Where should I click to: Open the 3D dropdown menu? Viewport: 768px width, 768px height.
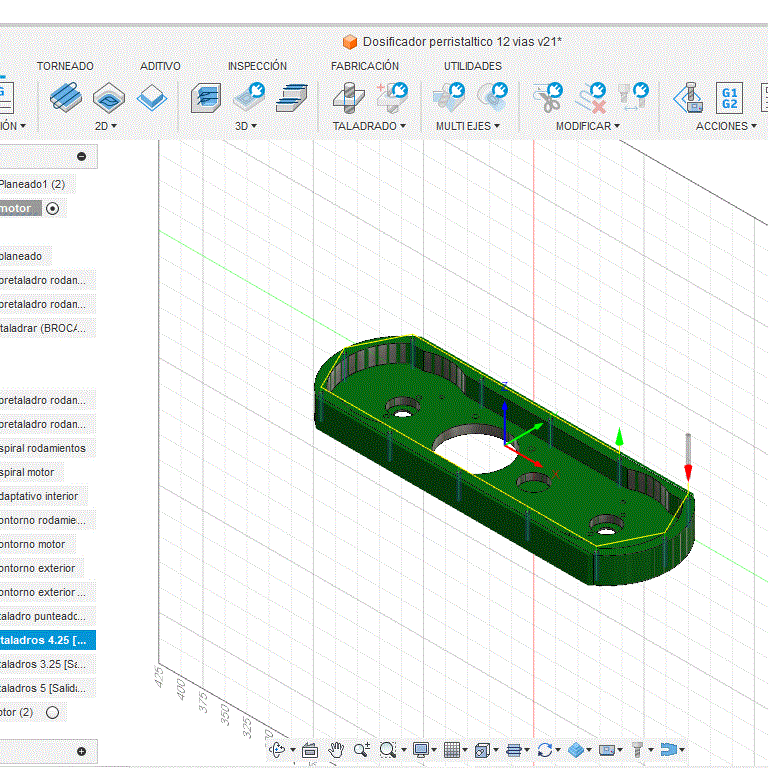[246, 126]
